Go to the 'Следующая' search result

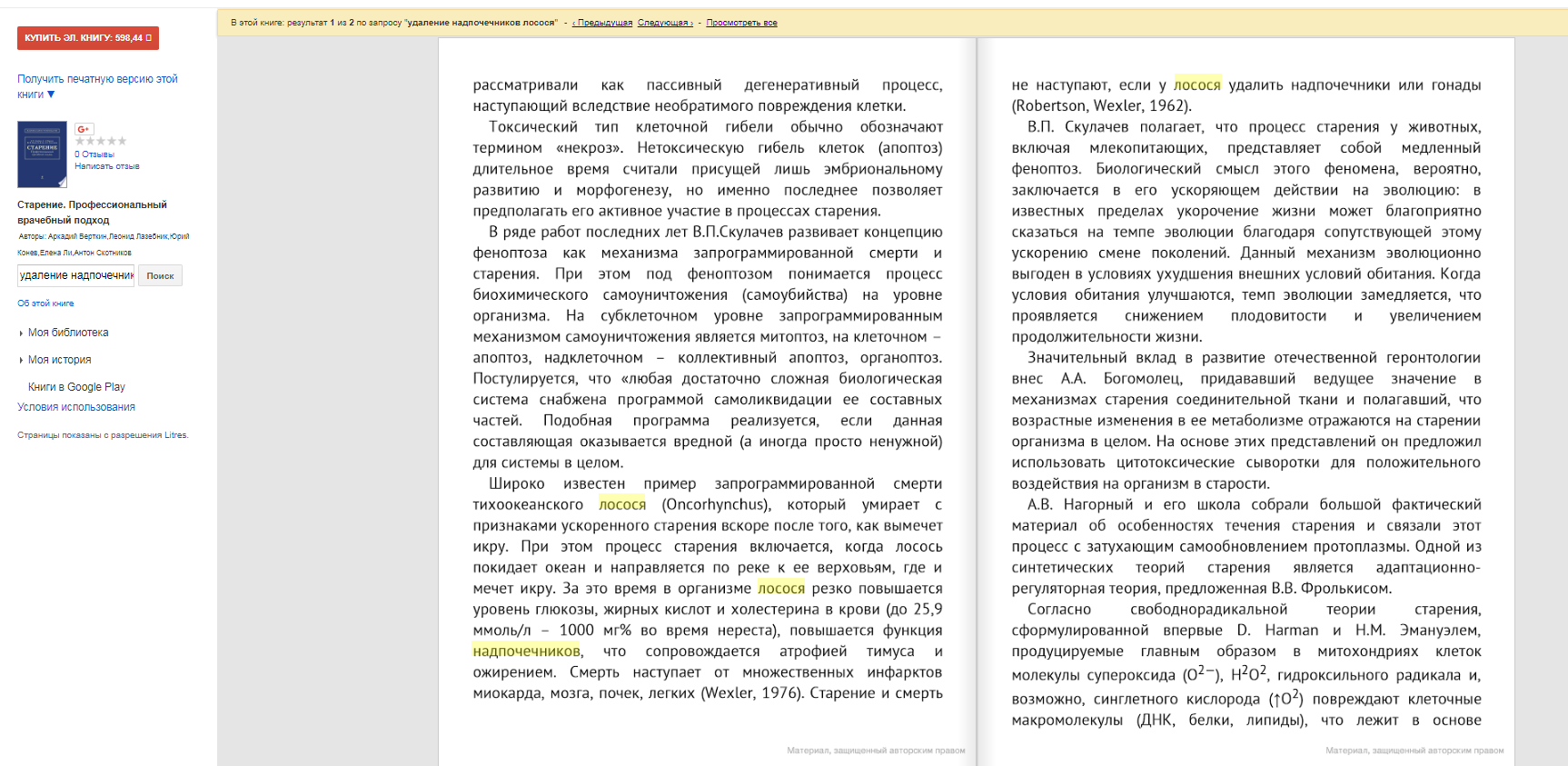click(x=665, y=23)
